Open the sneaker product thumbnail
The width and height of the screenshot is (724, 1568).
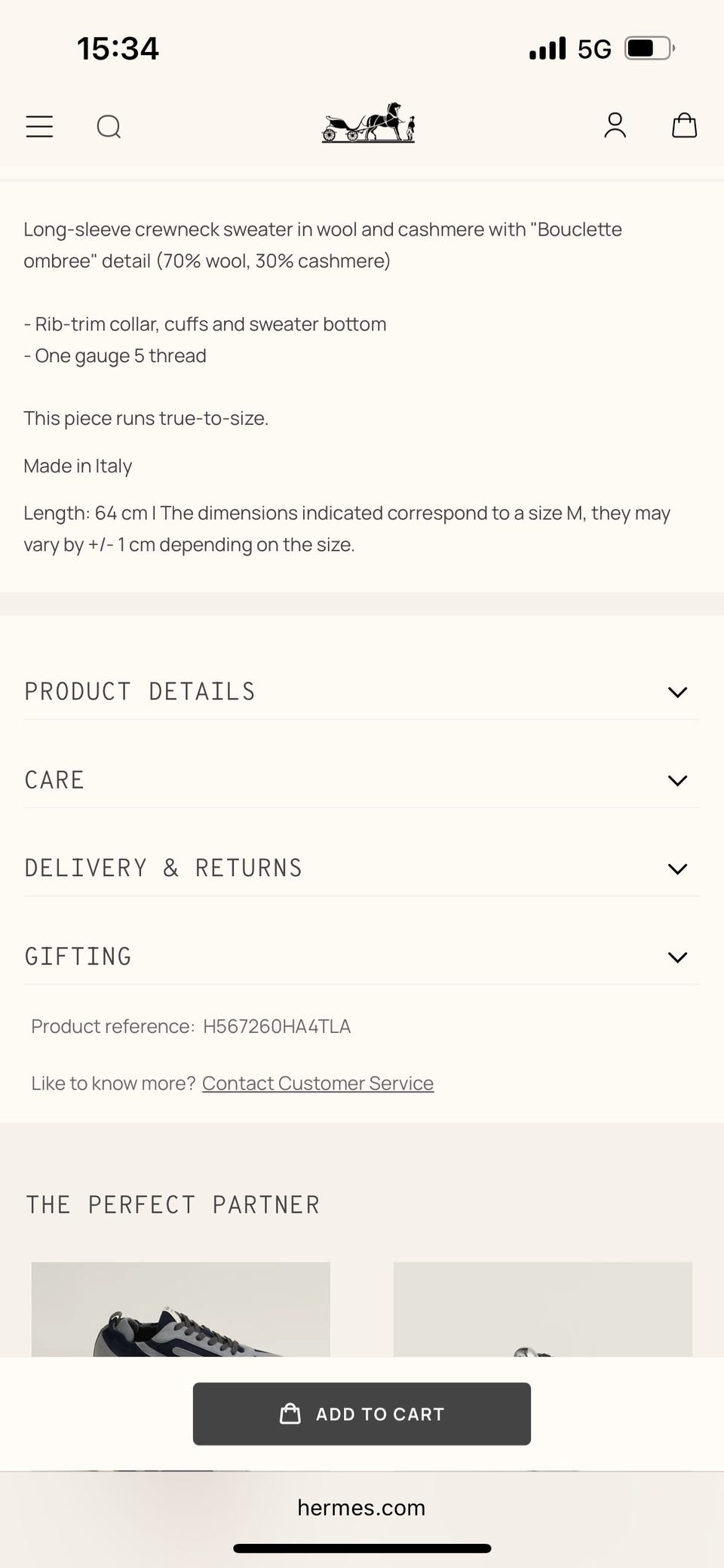pyautogui.click(x=181, y=1309)
